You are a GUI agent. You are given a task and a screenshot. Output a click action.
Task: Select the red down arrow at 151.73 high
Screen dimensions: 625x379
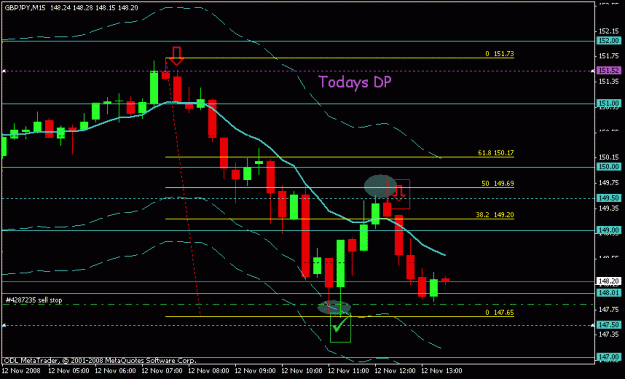point(177,56)
